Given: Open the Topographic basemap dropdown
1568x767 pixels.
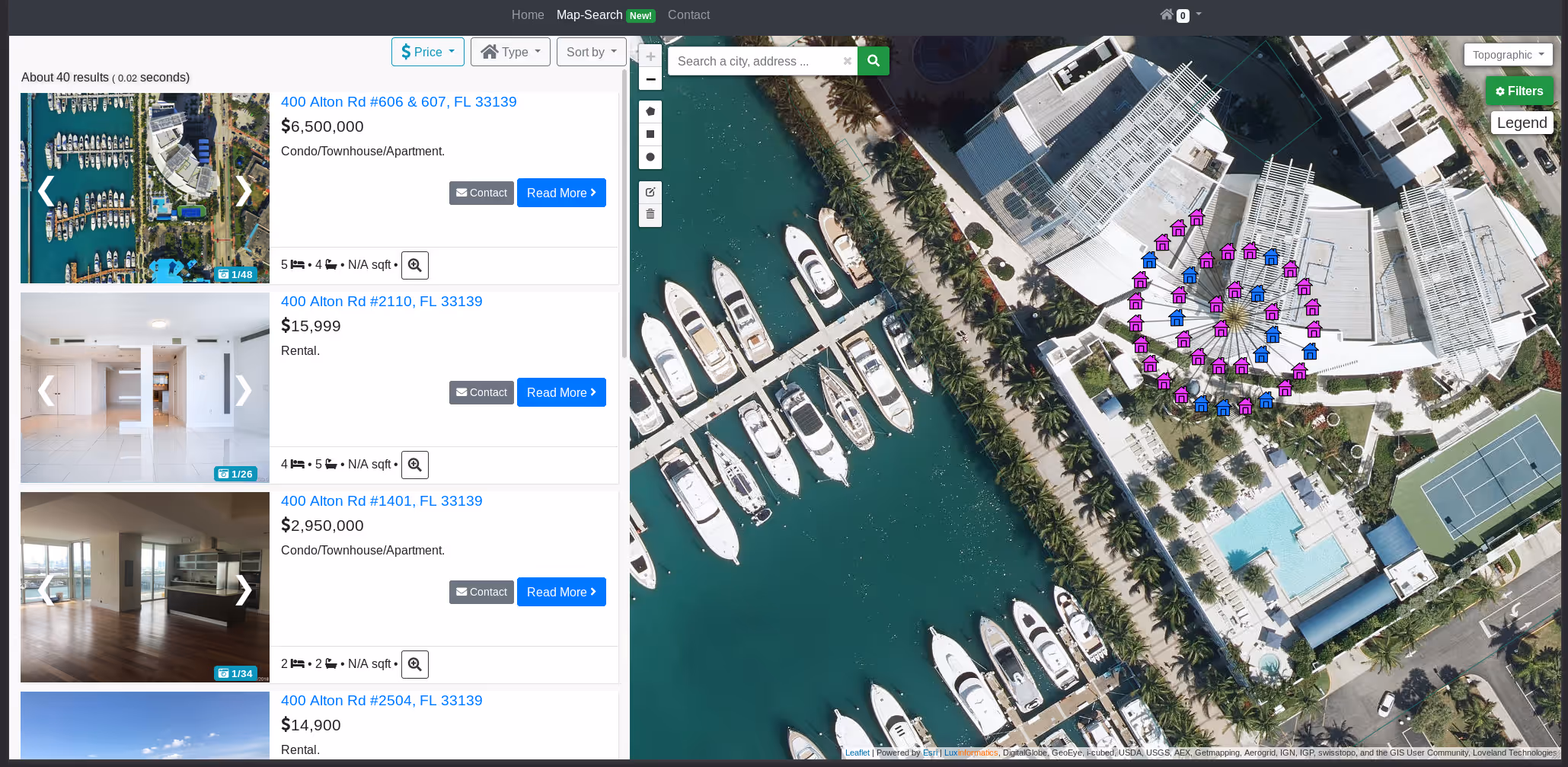Looking at the screenshot, I should [1507, 55].
